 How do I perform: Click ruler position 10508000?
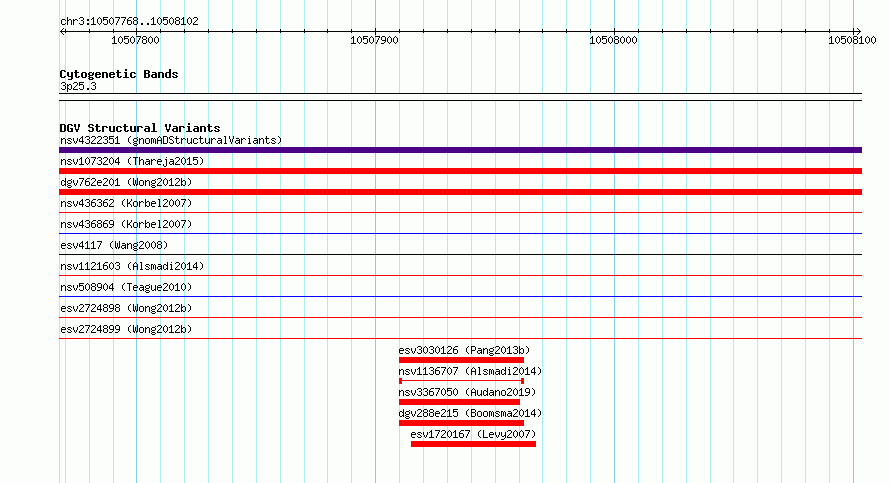pyautogui.click(x=614, y=40)
